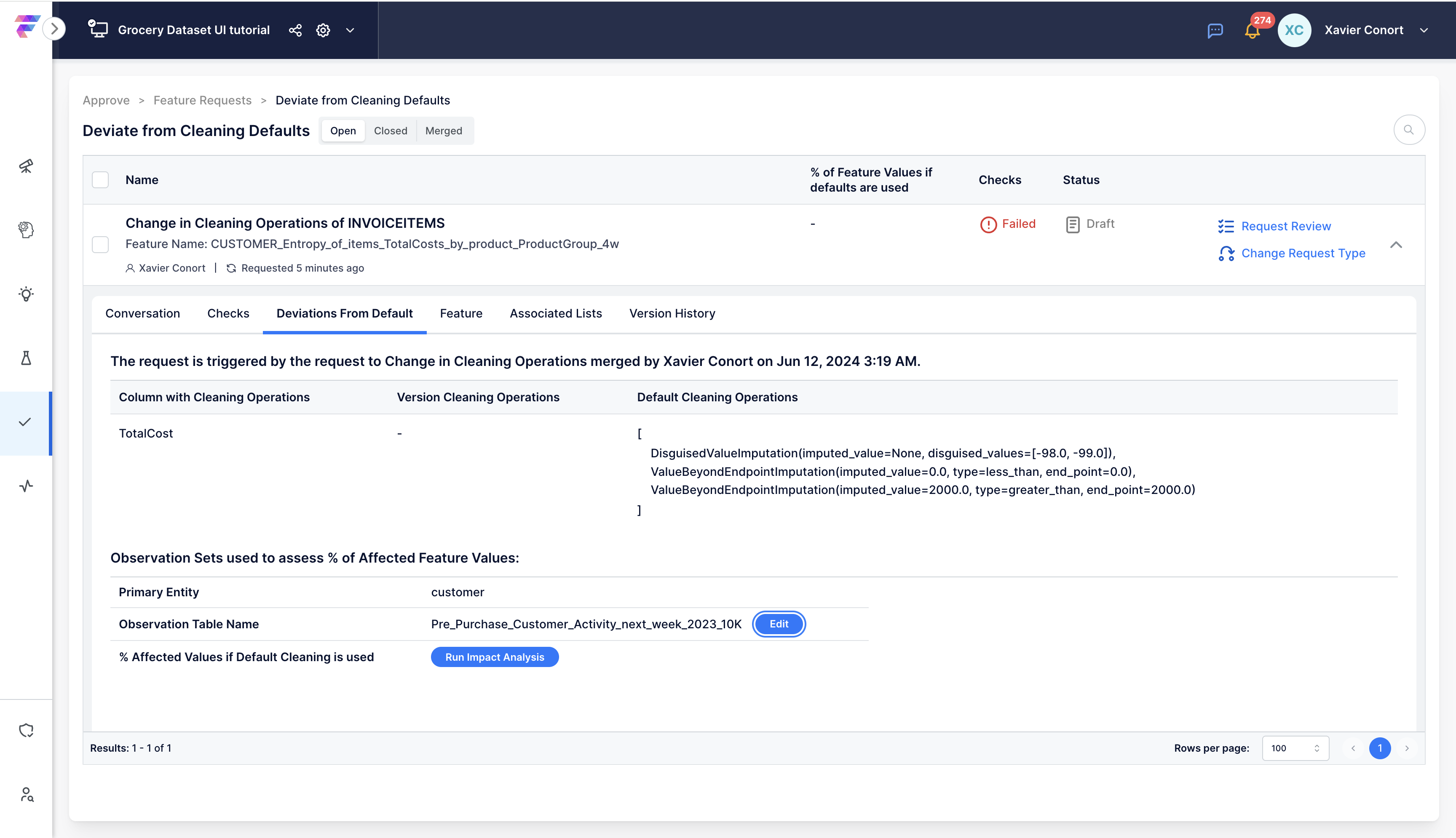The height and width of the screenshot is (838, 1456).
Task: Click the TotalCost column cell
Action: coord(146,433)
